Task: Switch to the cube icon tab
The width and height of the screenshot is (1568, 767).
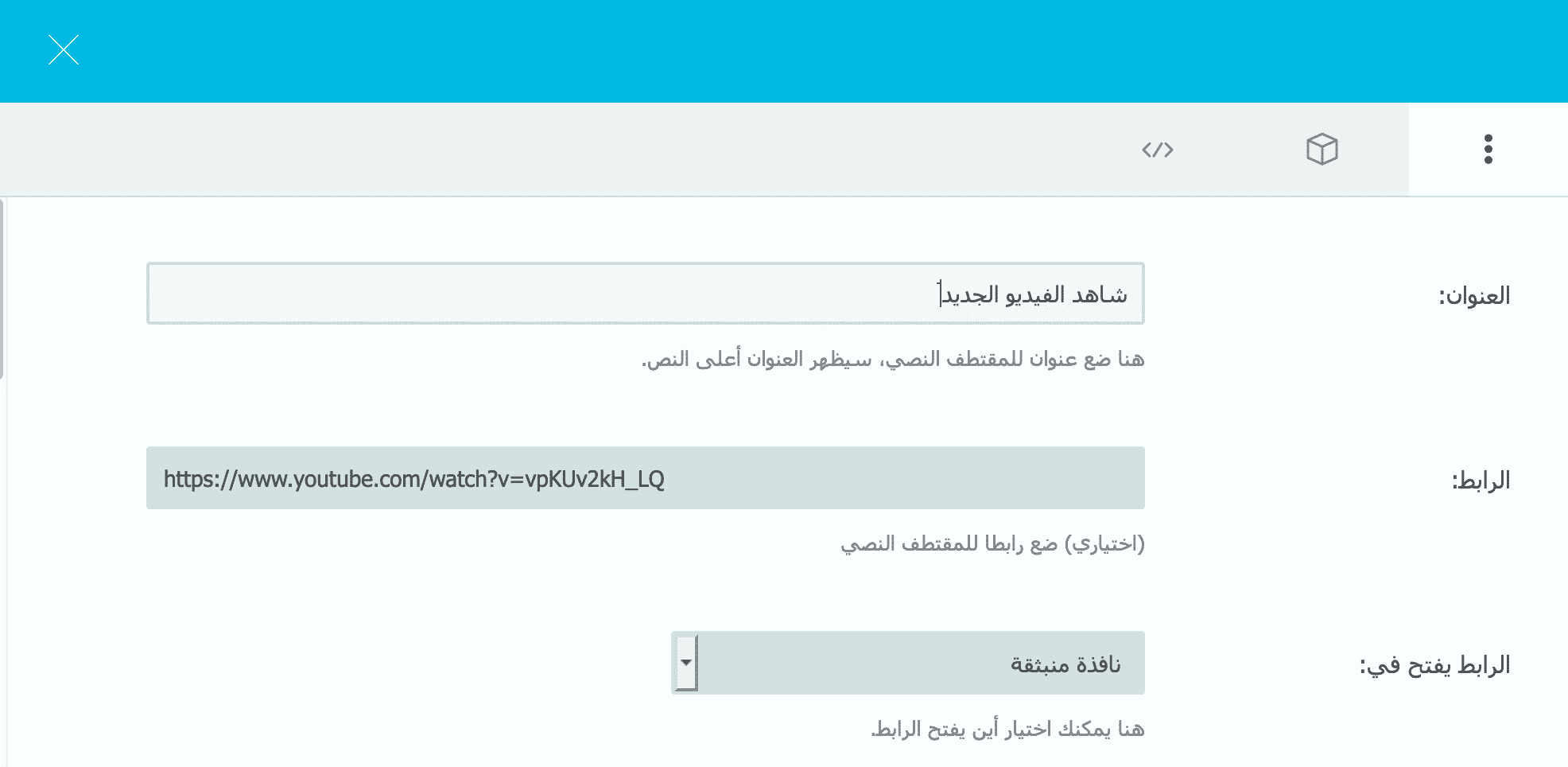Action: (x=1322, y=150)
